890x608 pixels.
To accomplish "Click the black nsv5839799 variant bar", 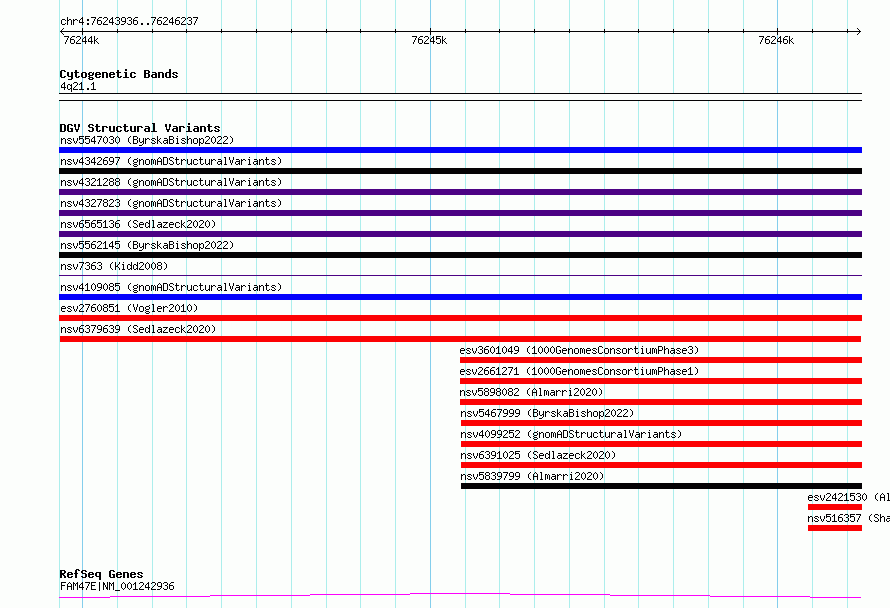I will [x=661, y=486].
